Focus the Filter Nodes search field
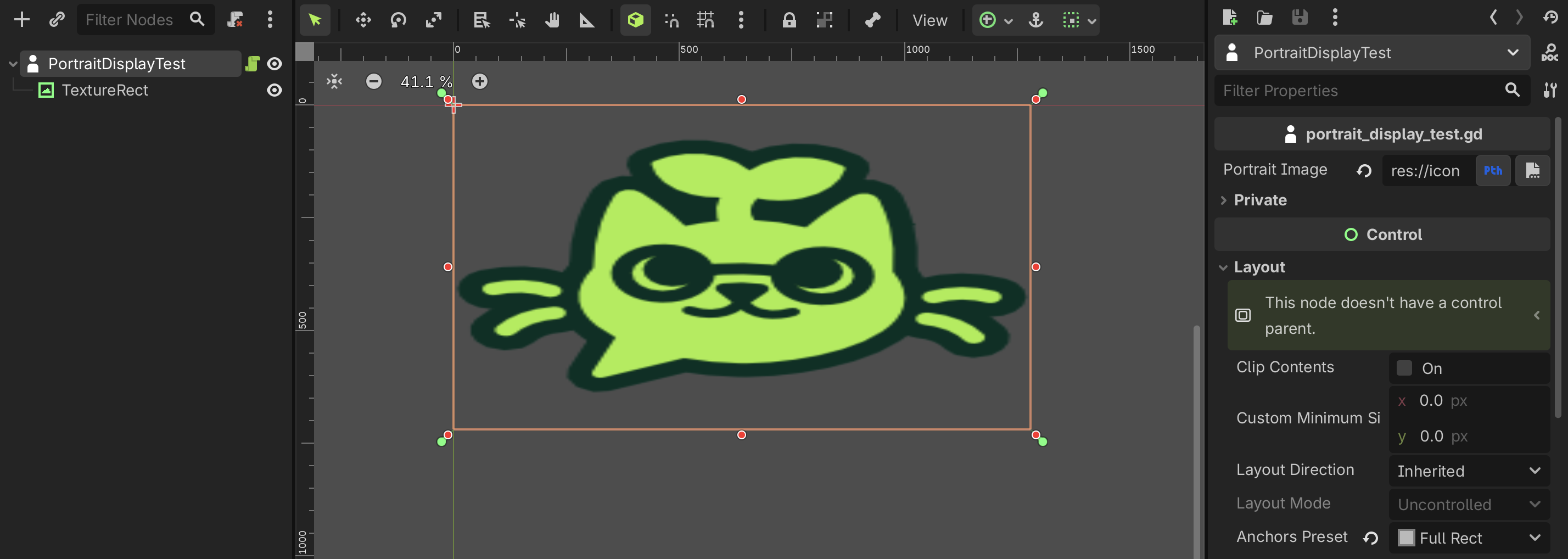 coord(145,20)
